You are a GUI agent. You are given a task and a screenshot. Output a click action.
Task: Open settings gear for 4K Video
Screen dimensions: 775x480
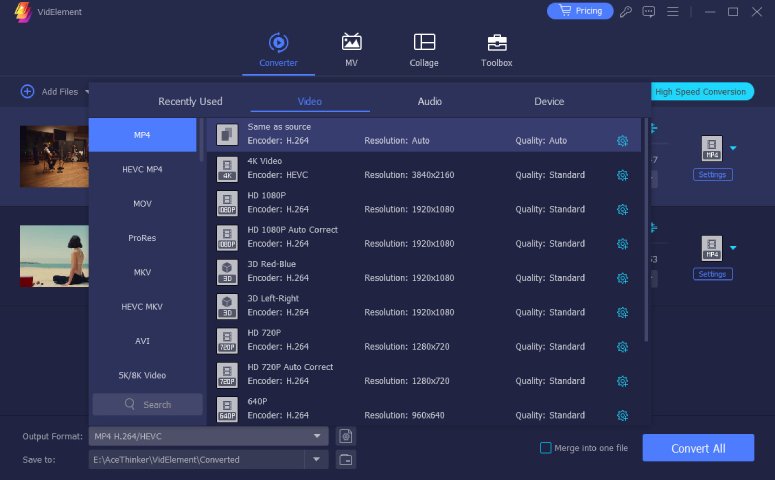[x=622, y=175]
